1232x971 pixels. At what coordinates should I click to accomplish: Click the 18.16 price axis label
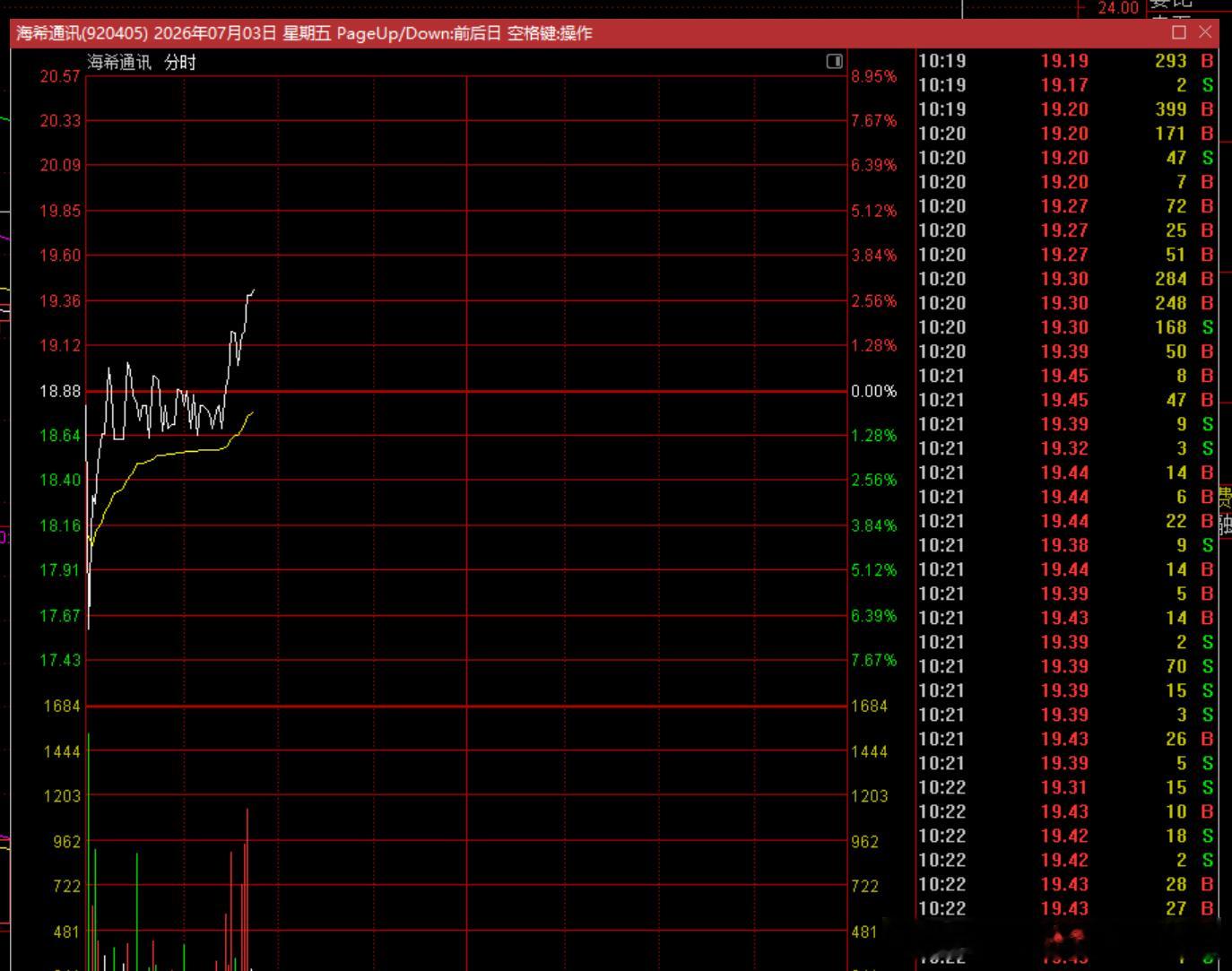tap(60, 525)
